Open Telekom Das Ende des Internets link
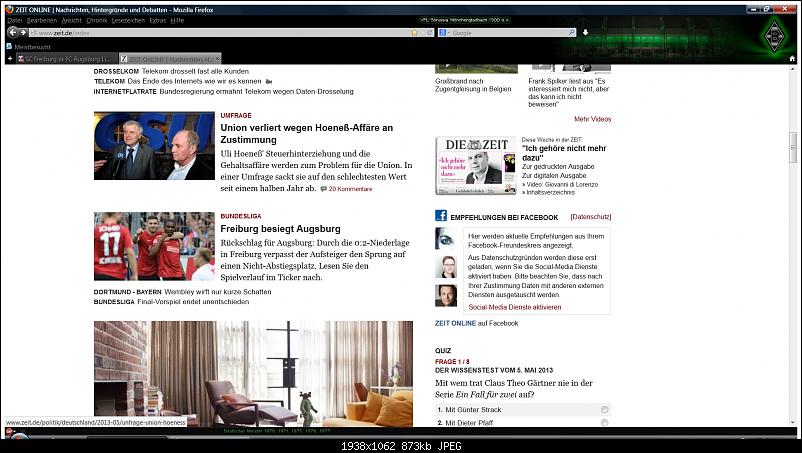Viewport: 802px width, 453px height. point(177,81)
